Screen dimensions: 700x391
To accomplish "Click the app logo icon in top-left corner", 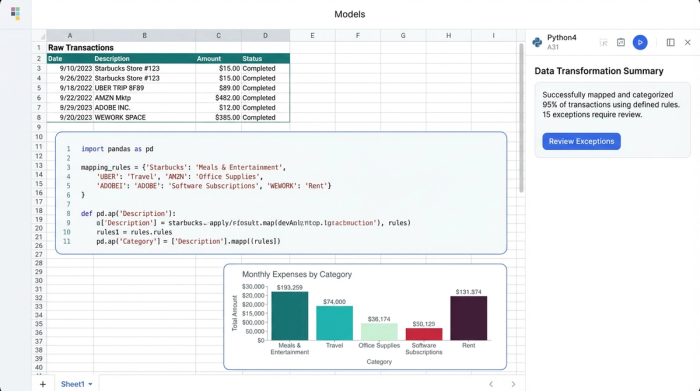I will 16,13.
